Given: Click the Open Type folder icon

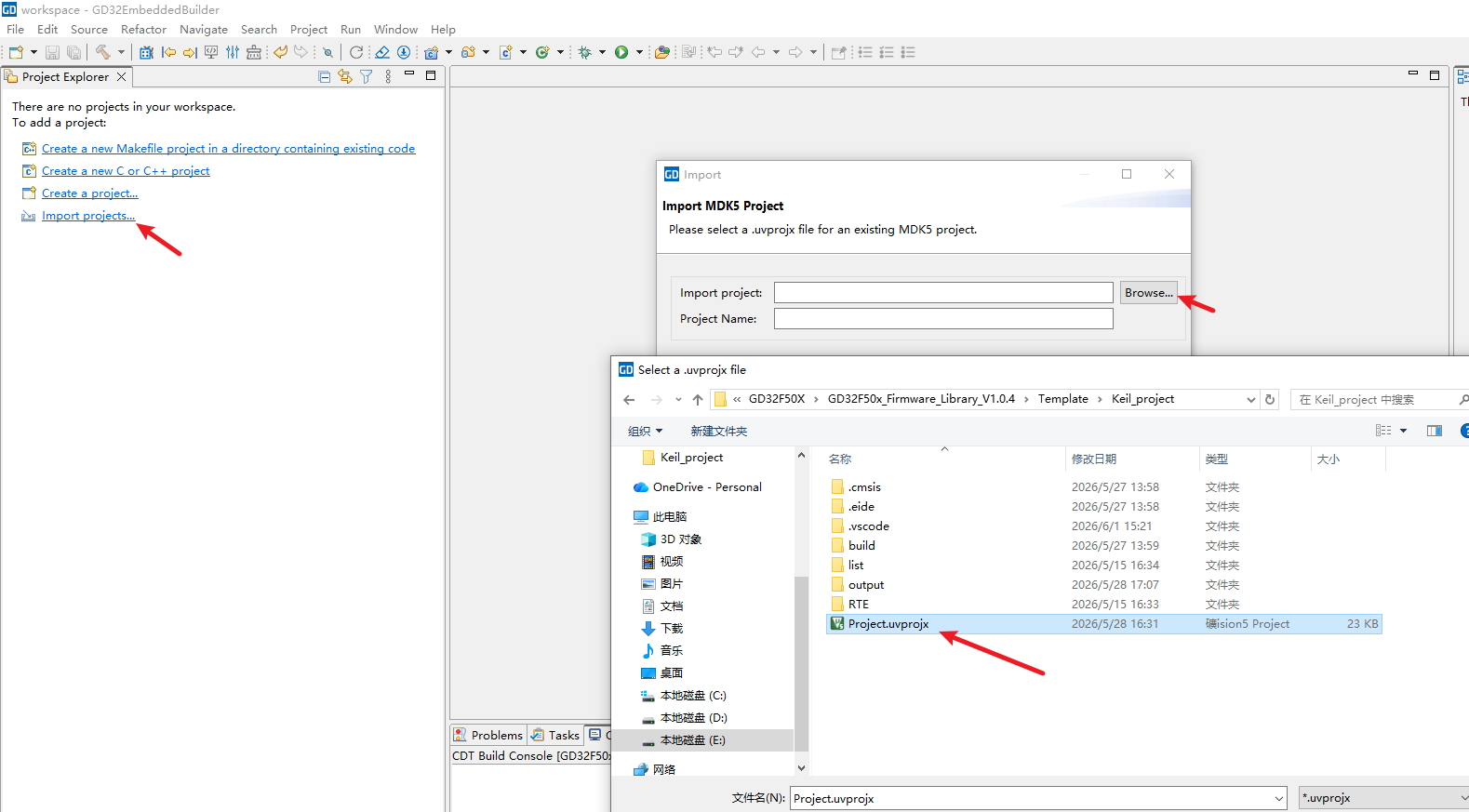Looking at the screenshot, I should click(662, 52).
